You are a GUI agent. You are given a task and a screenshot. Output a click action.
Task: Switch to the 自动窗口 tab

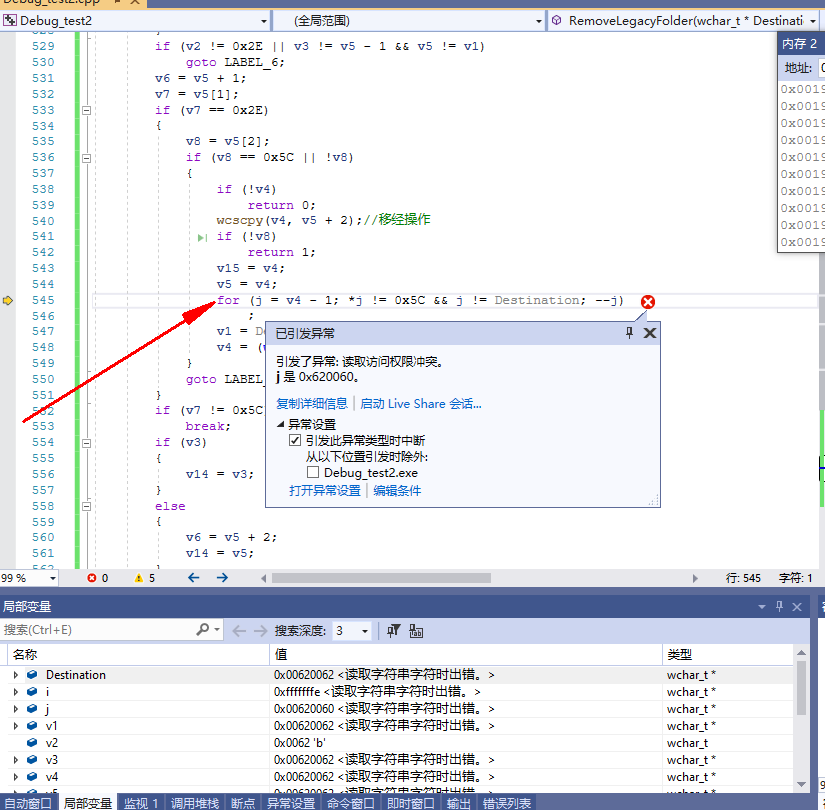coord(28,803)
